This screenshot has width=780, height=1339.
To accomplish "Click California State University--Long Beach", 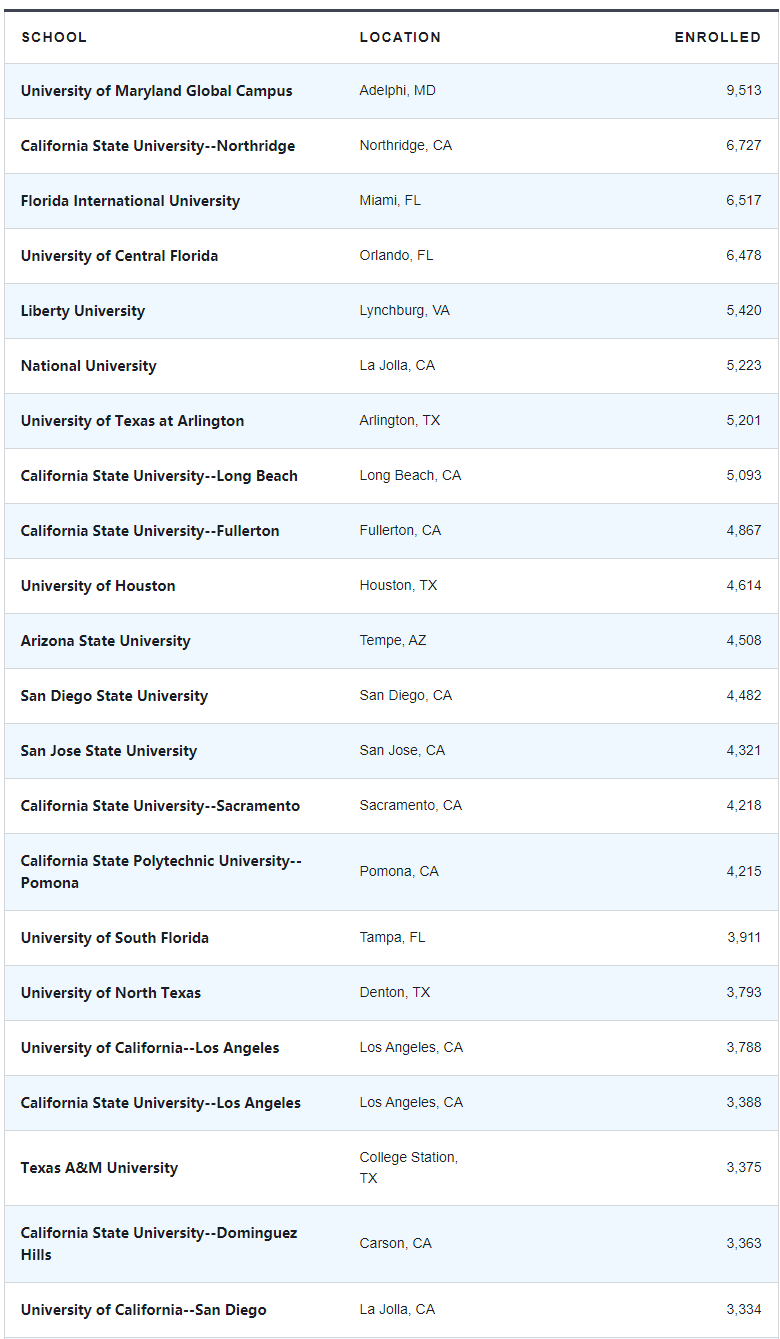I will pos(159,476).
